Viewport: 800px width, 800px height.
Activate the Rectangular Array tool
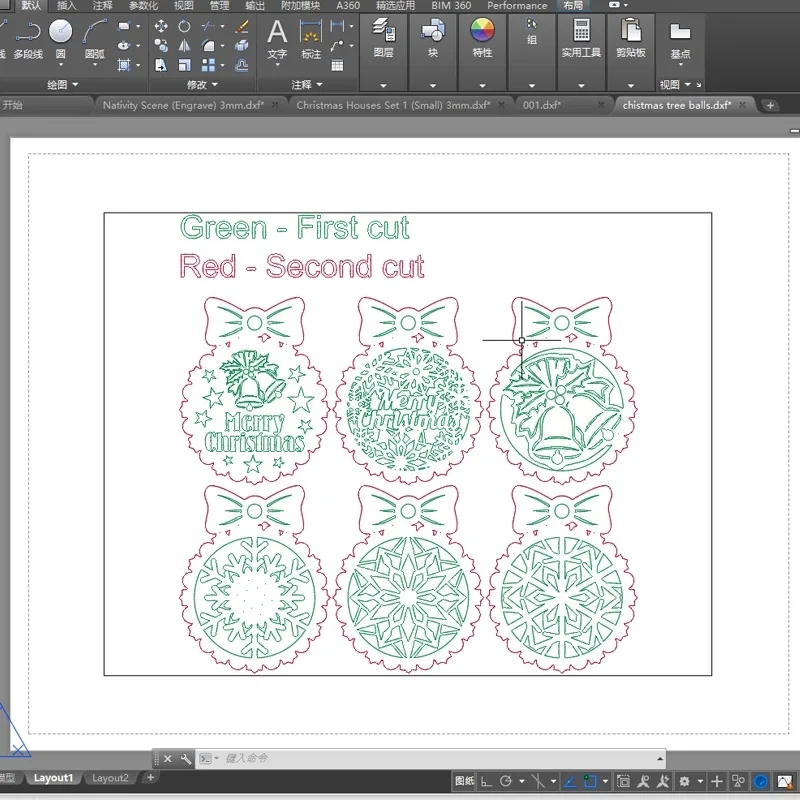click(208, 65)
